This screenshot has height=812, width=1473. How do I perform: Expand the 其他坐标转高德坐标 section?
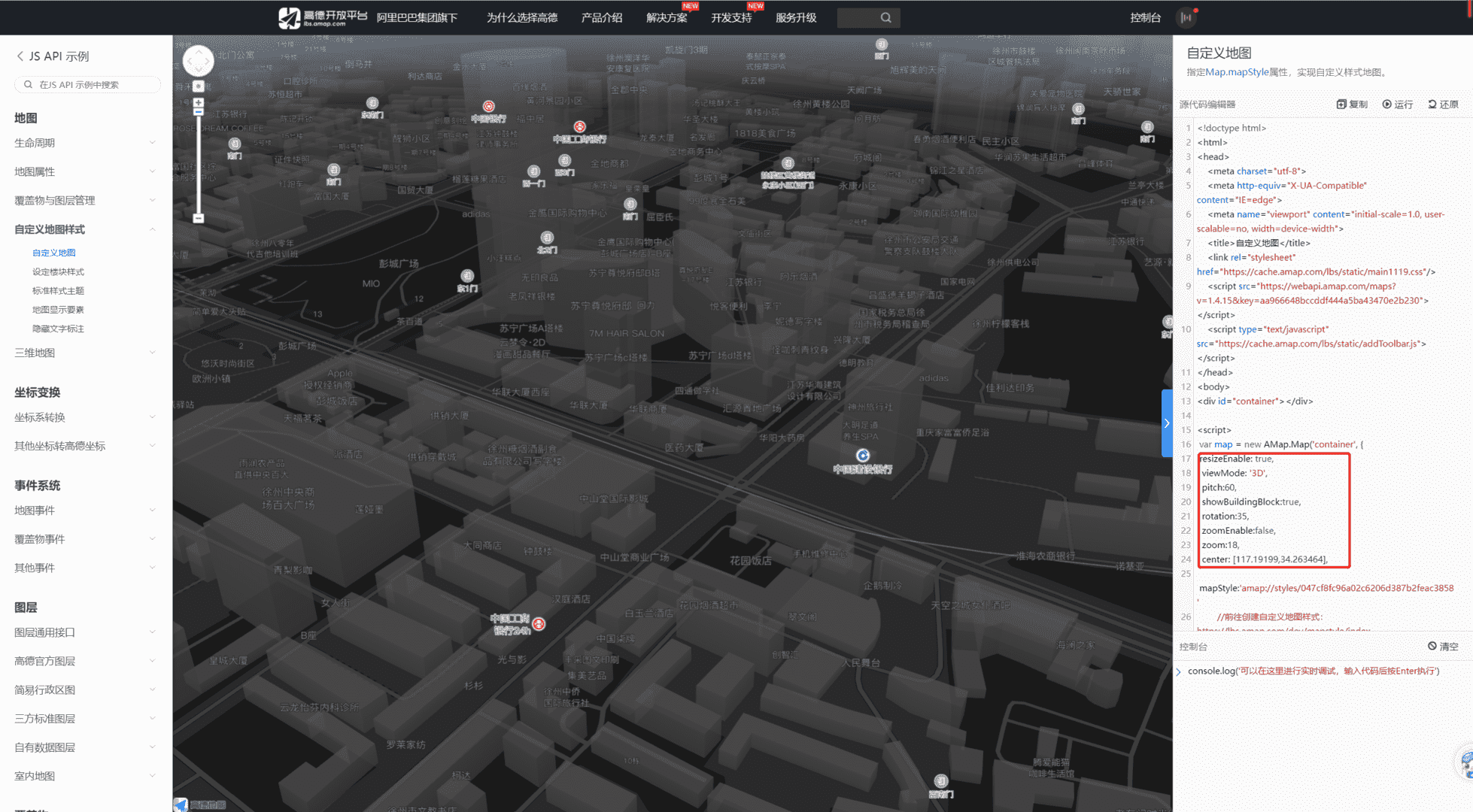[x=85, y=446]
